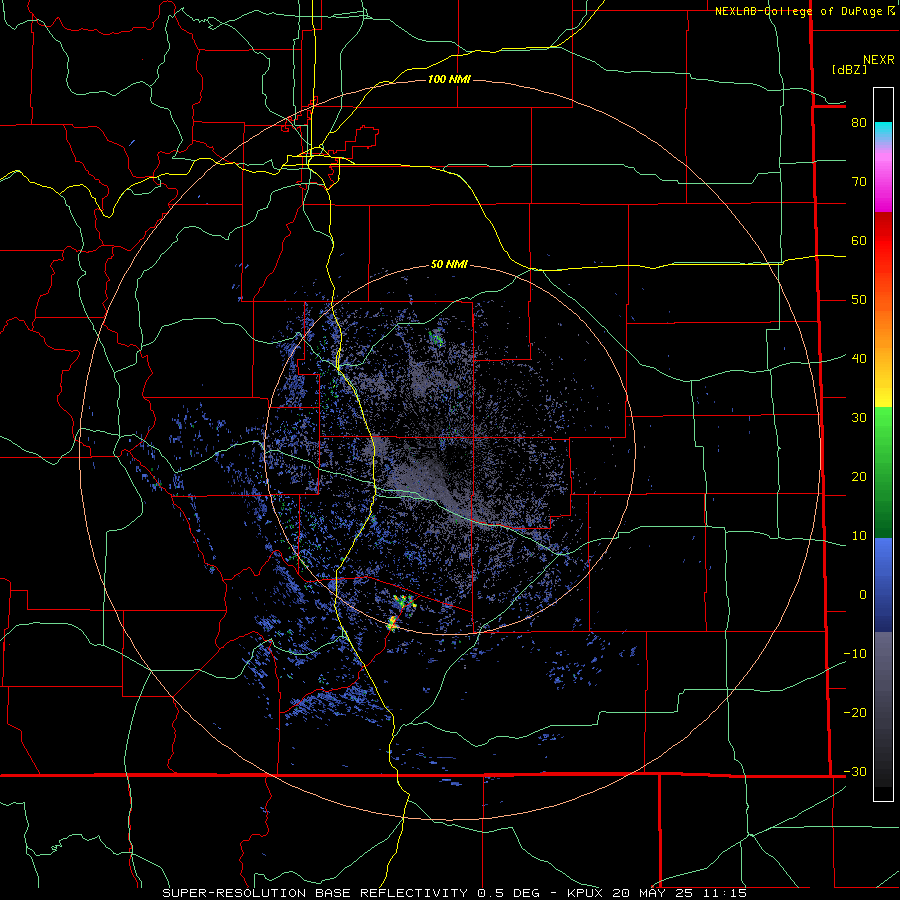Click the [dBZ] units label
This screenshot has height=900, width=900.
coord(849,69)
